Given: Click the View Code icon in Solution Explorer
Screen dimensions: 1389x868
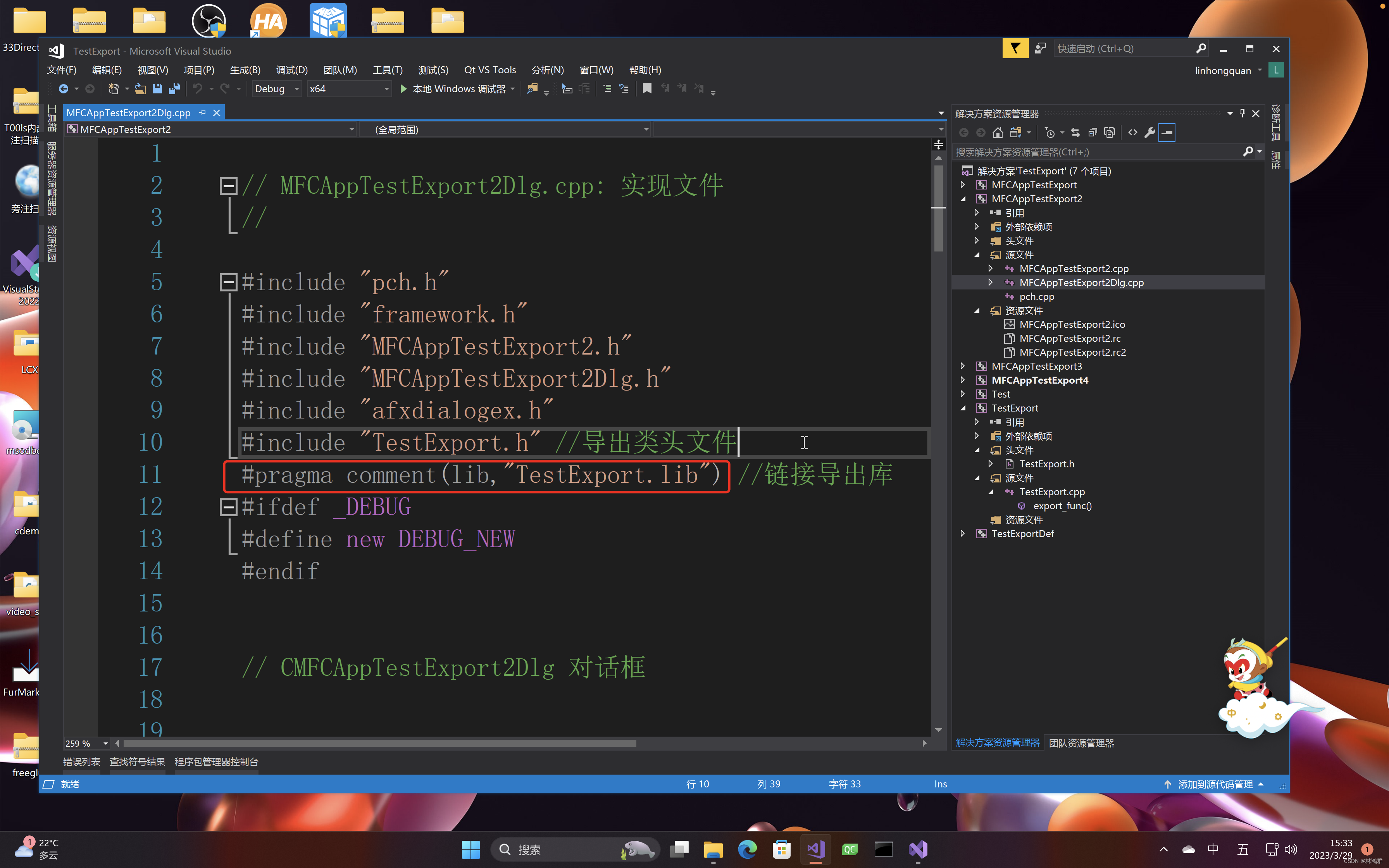Looking at the screenshot, I should [1132, 133].
